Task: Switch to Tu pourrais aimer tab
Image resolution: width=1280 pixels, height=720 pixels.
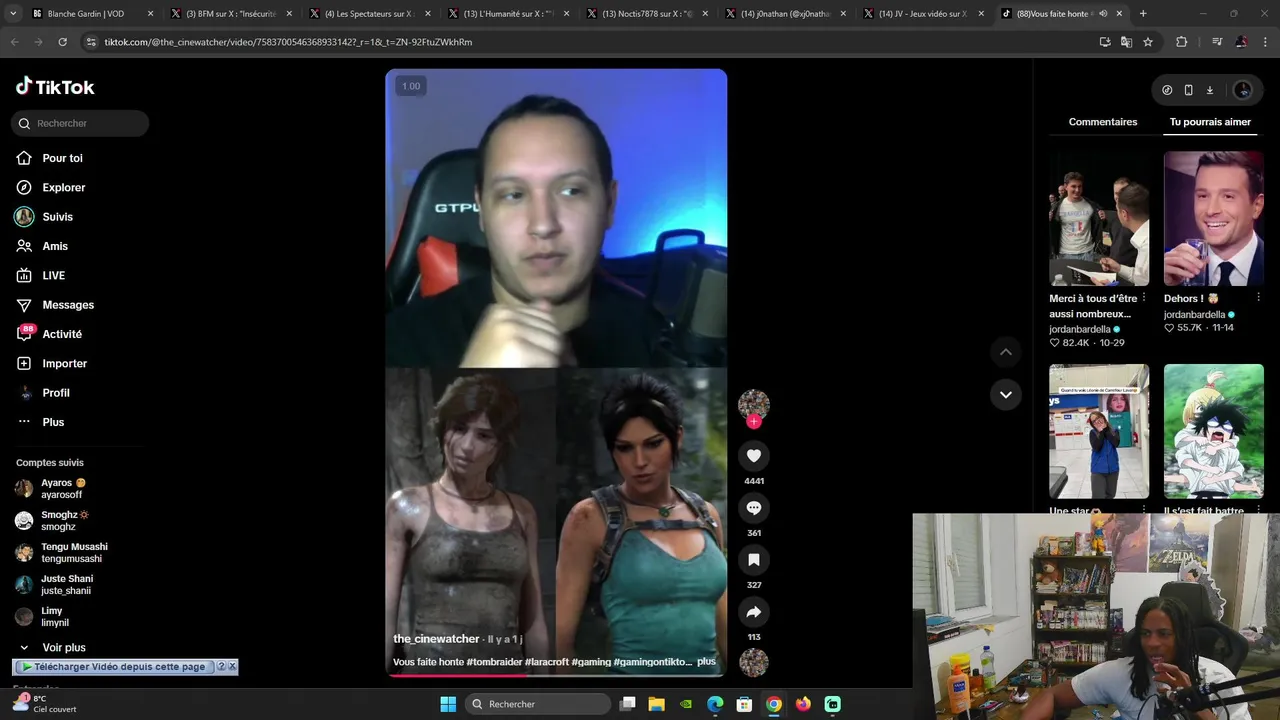Action: pos(1210,122)
